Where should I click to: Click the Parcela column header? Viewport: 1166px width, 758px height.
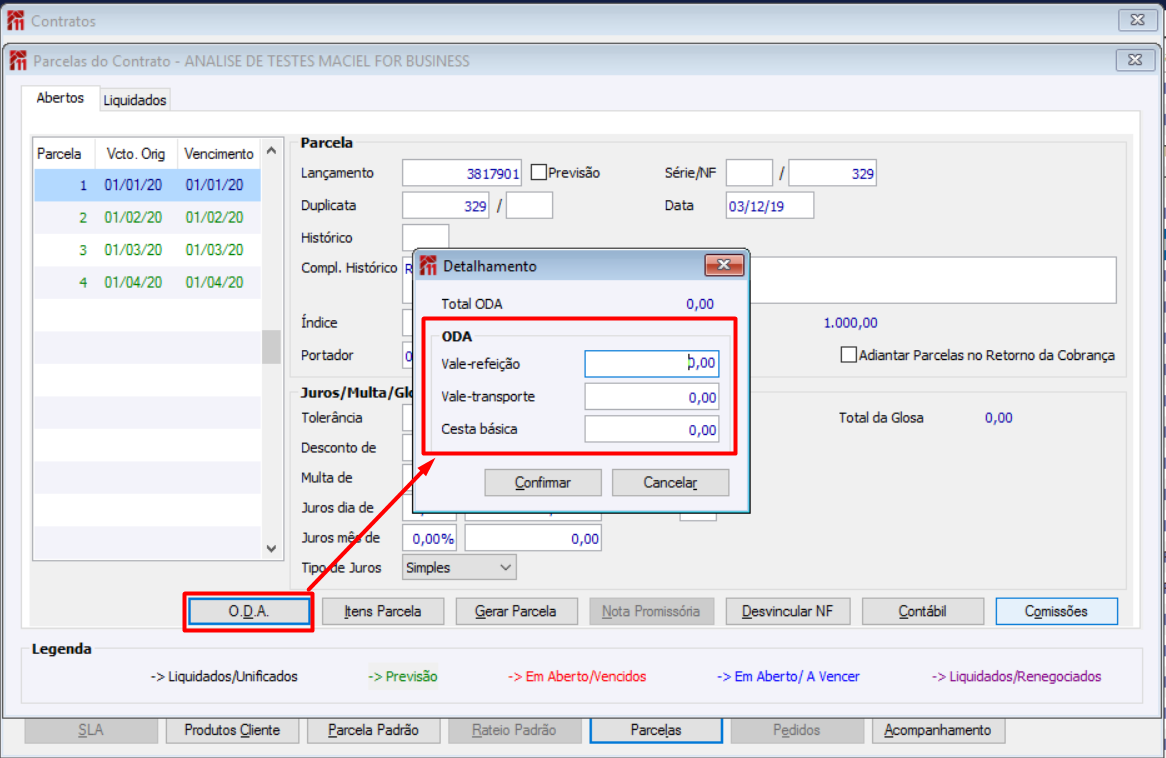point(64,153)
